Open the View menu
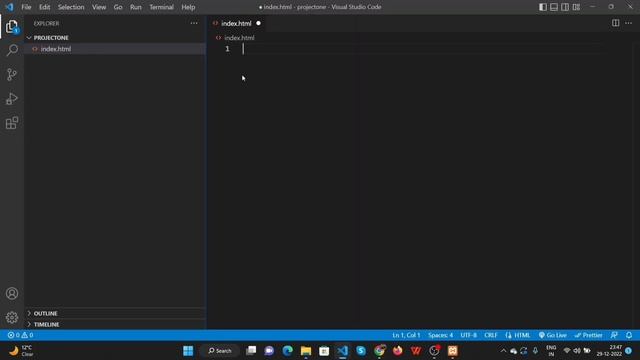 coord(99,7)
